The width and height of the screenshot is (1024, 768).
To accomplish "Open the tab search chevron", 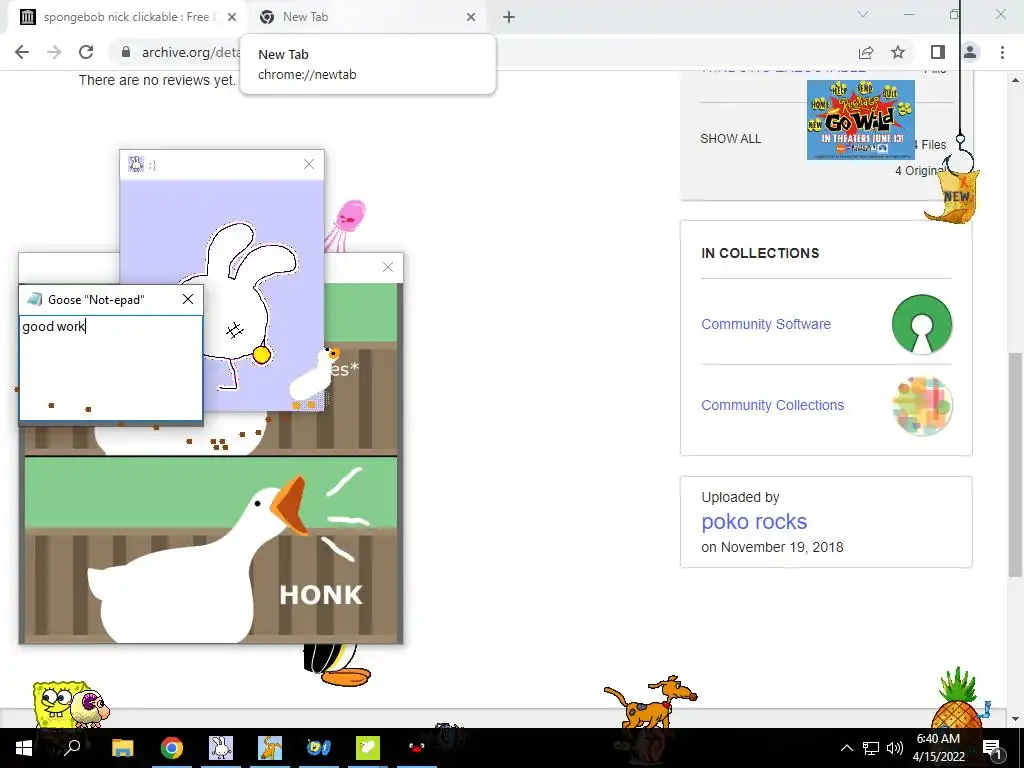I will (x=863, y=14).
